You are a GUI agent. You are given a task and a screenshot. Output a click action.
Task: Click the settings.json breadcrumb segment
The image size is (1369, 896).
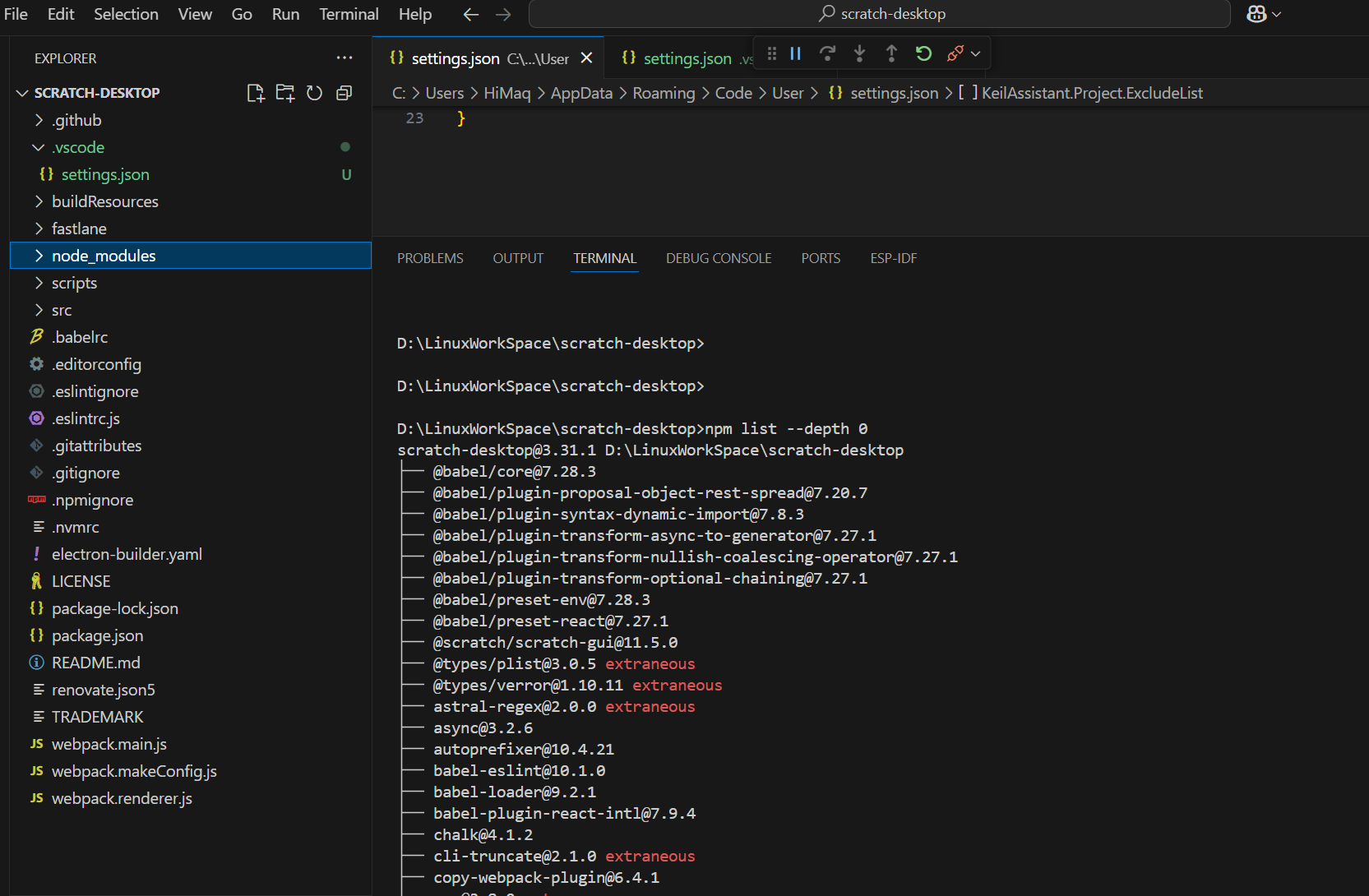894,93
